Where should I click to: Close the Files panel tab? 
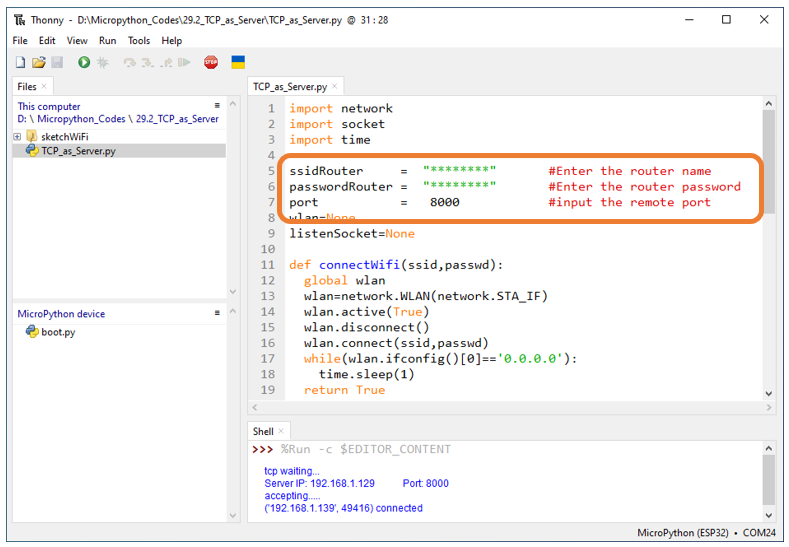tap(44, 86)
